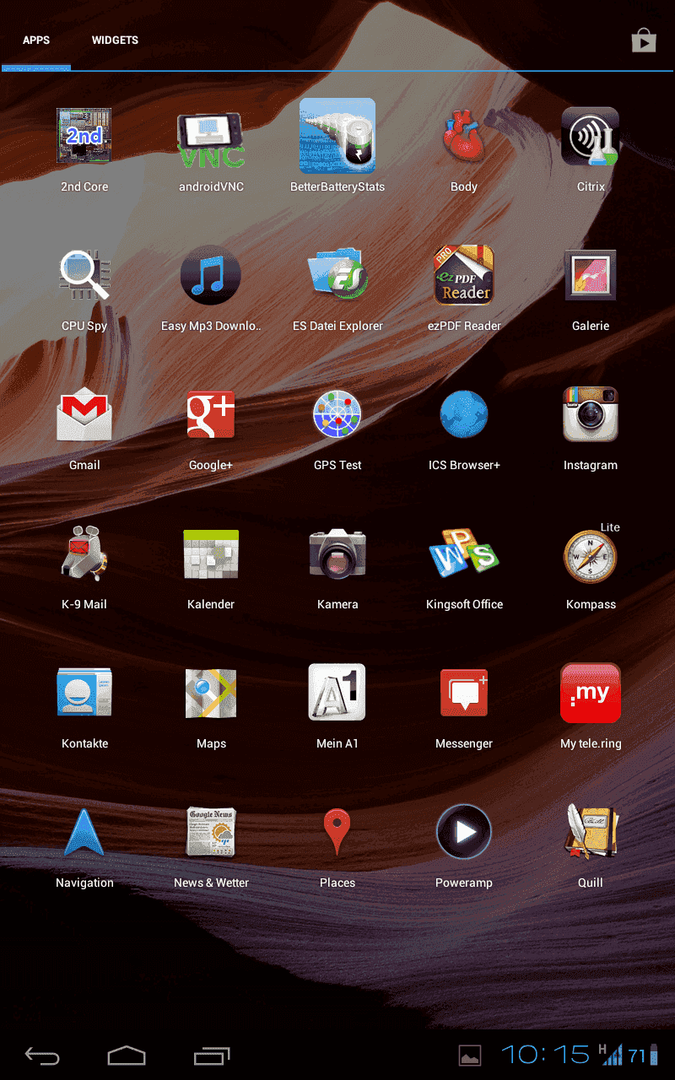This screenshot has height=1080, width=675.
Task: Open K-9 Mail
Action: [x=84, y=554]
